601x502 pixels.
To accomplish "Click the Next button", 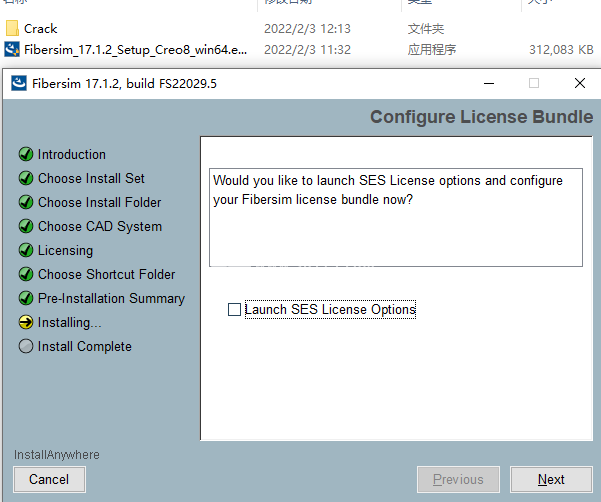I will coord(551,479).
